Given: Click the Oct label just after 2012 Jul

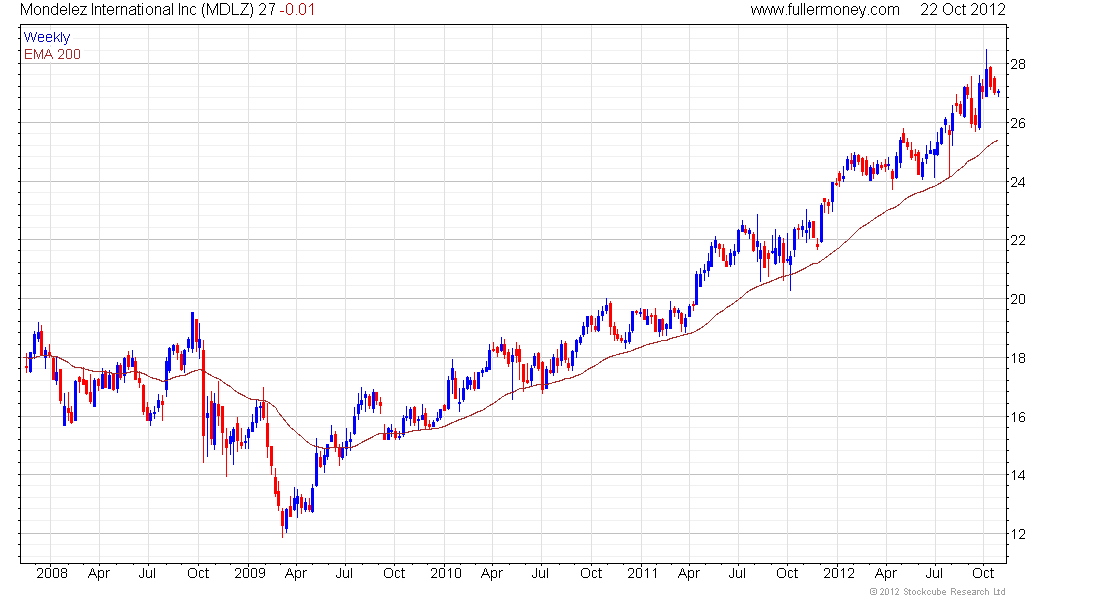Looking at the screenshot, I should tap(983, 573).
